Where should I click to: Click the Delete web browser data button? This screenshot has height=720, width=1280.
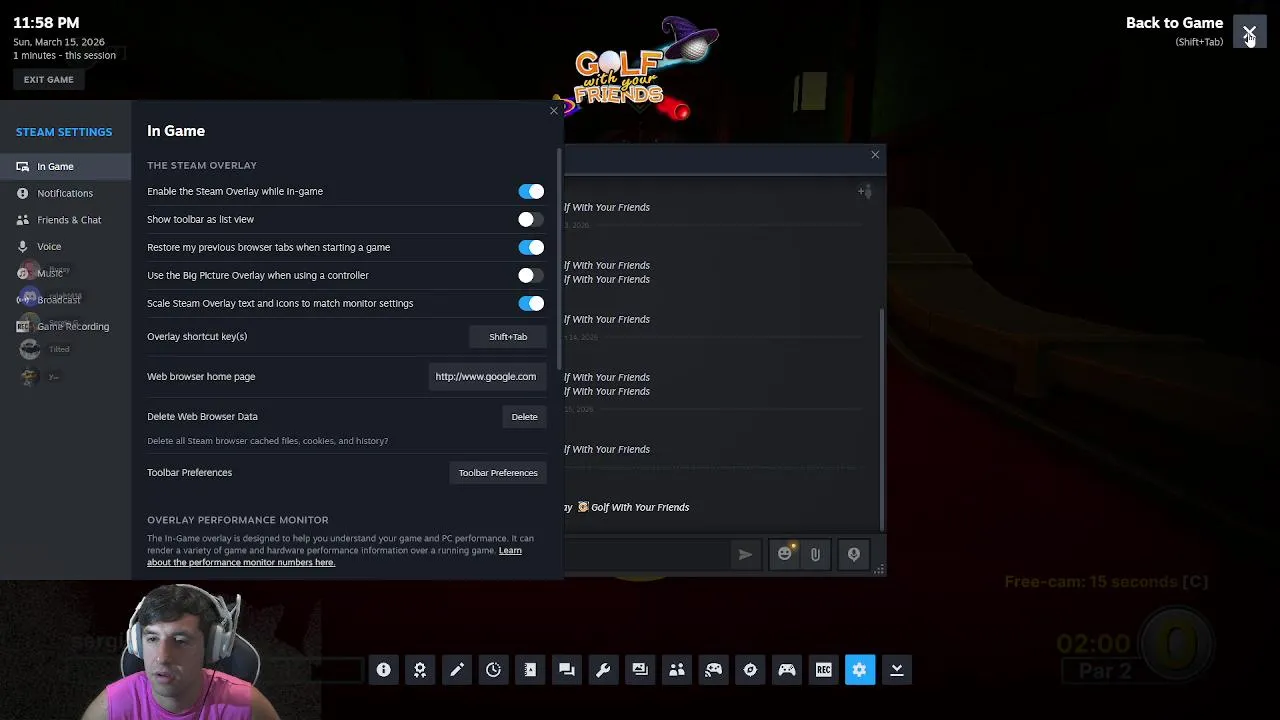(525, 417)
